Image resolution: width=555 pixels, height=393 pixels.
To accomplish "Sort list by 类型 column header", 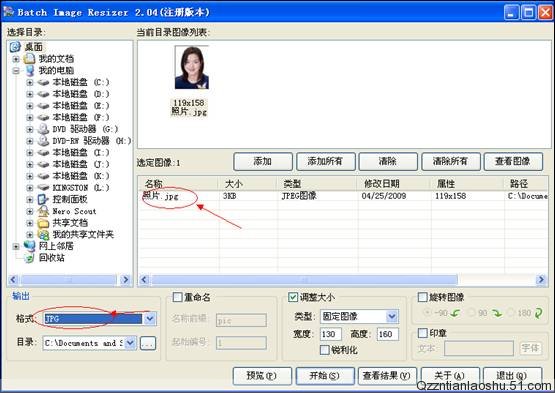I will click(x=317, y=183).
